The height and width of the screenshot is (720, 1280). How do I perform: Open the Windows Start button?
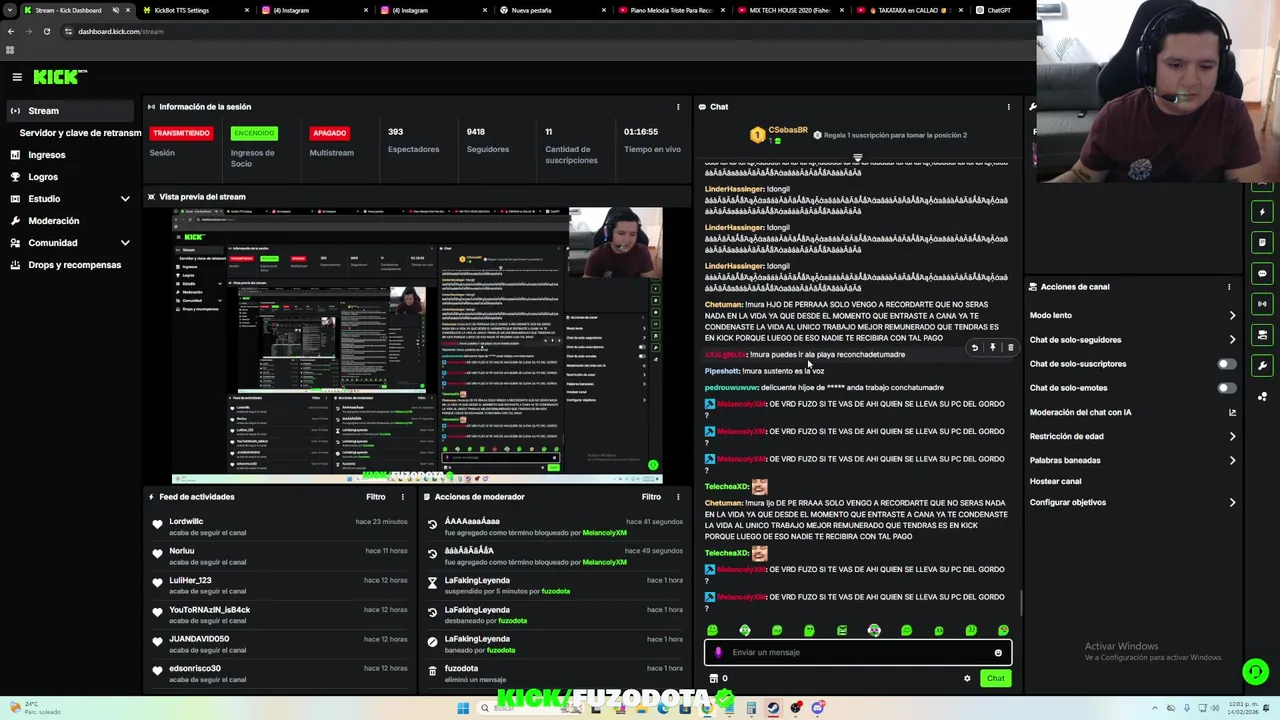[463, 709]
